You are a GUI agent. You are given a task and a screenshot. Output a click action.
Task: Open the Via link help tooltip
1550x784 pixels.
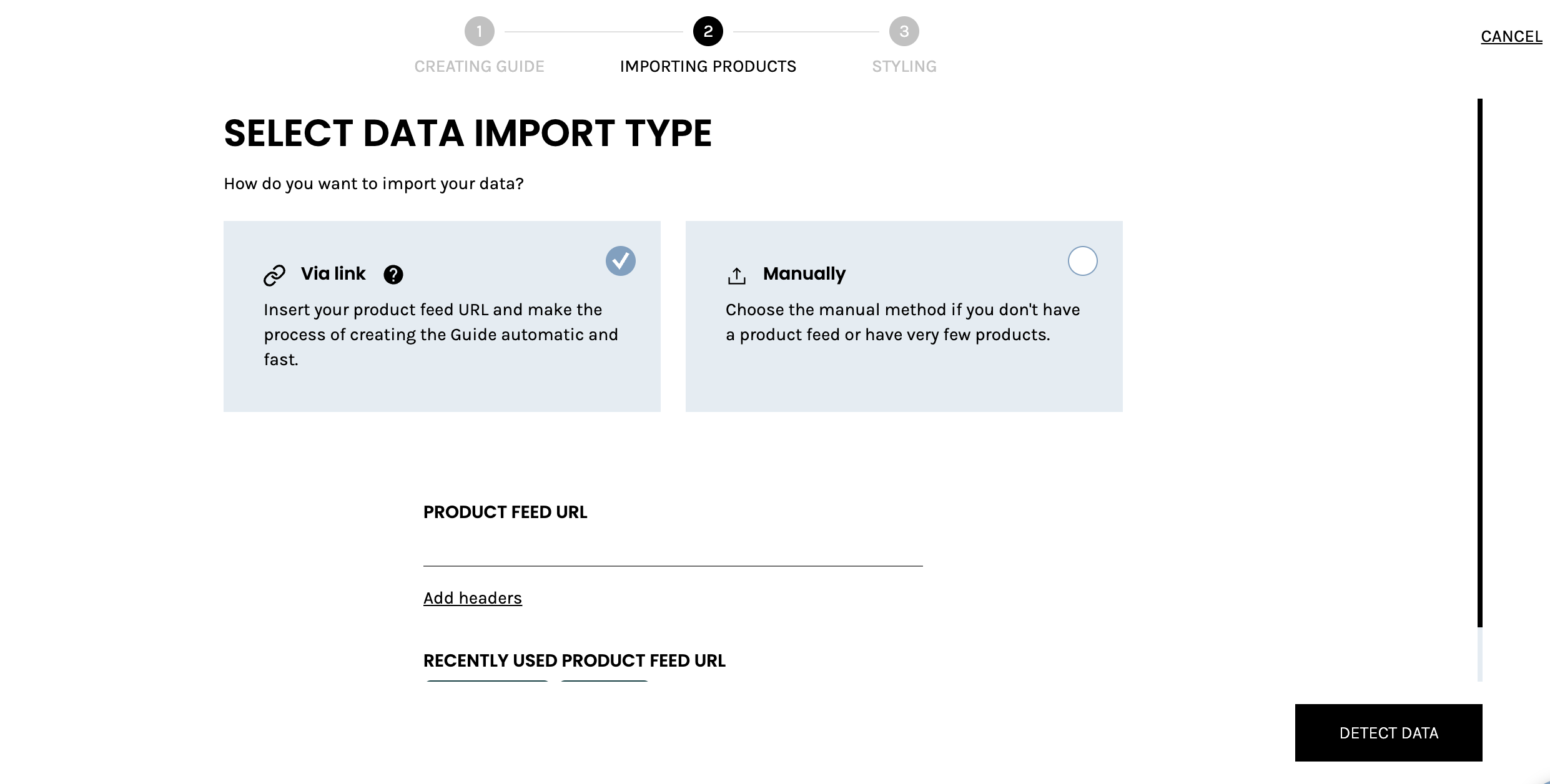click(393, 274)
